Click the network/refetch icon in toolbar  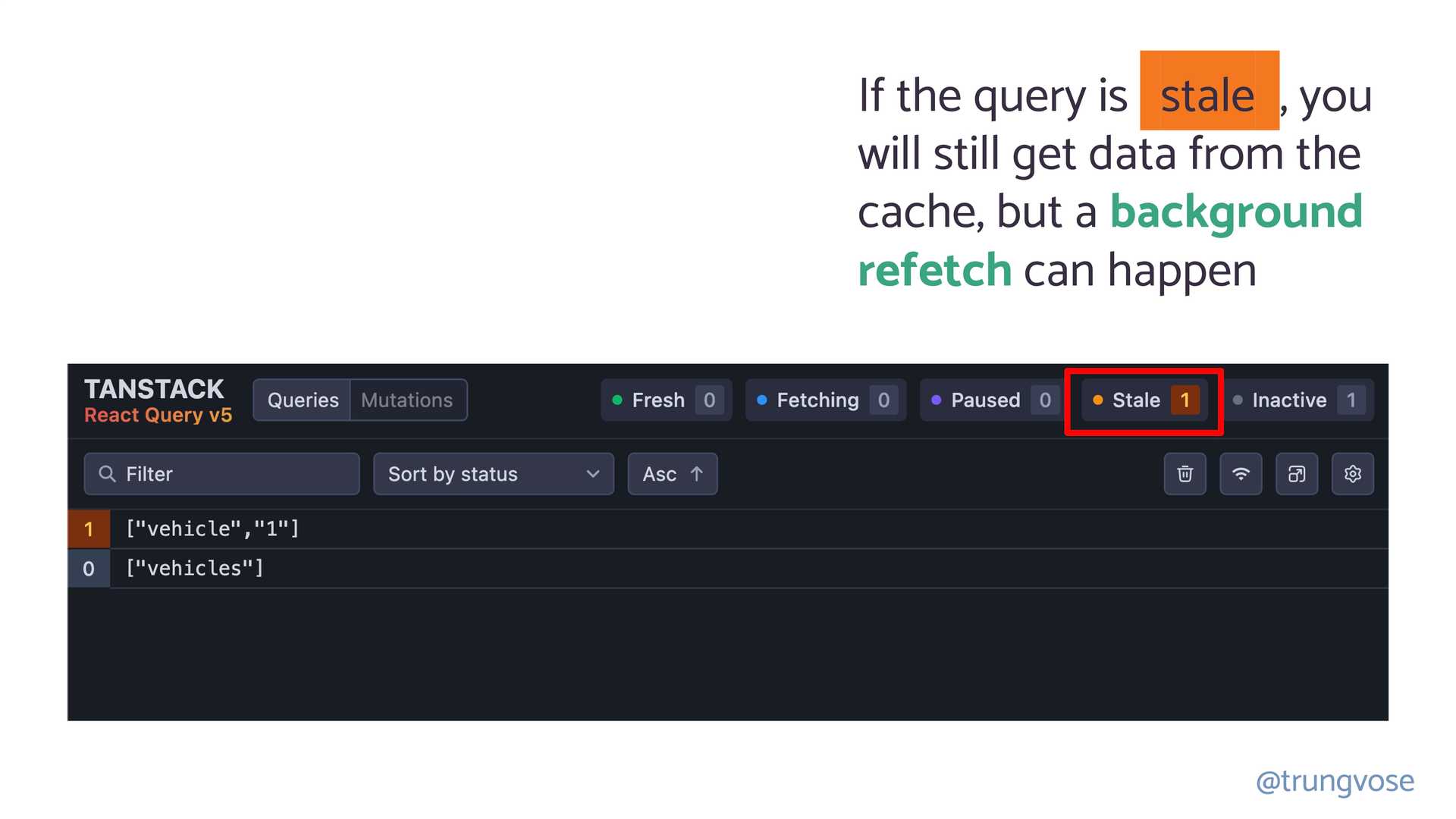click(1241, 474)
